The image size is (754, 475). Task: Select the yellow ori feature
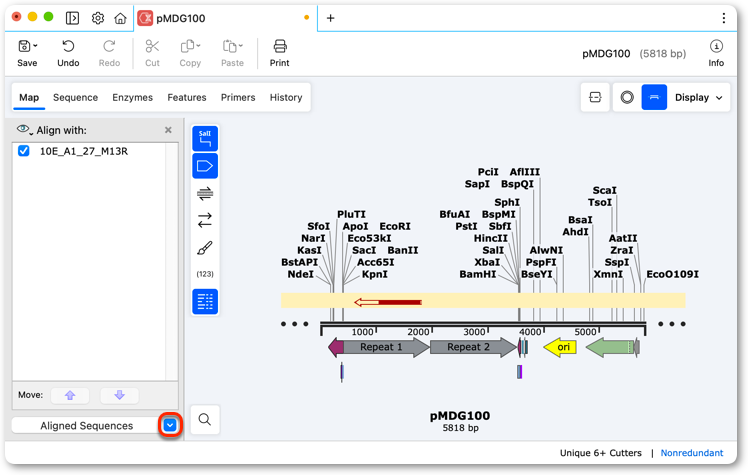(560, 347)
